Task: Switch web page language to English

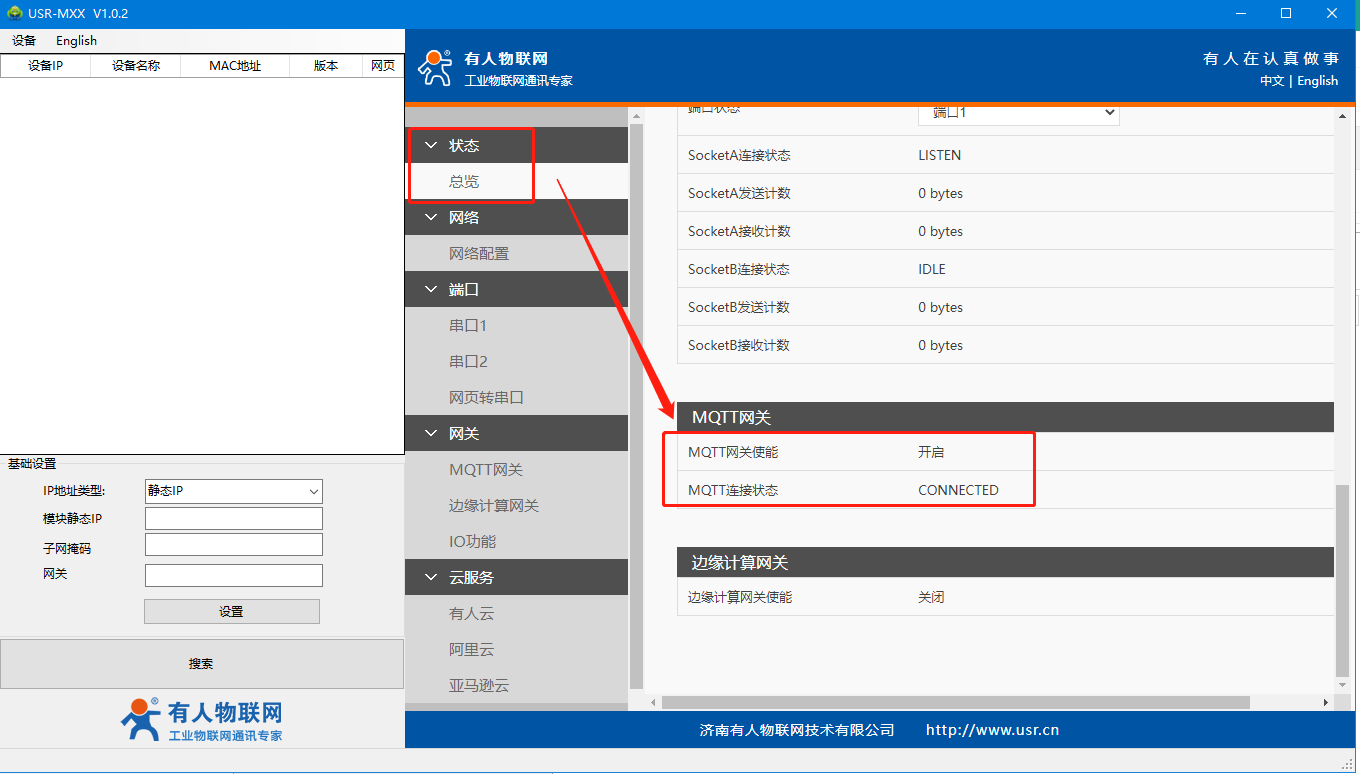Action: point(1317,81)
